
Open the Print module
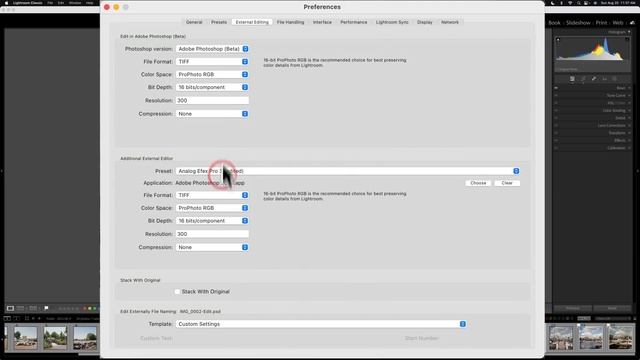click(601, 23)
